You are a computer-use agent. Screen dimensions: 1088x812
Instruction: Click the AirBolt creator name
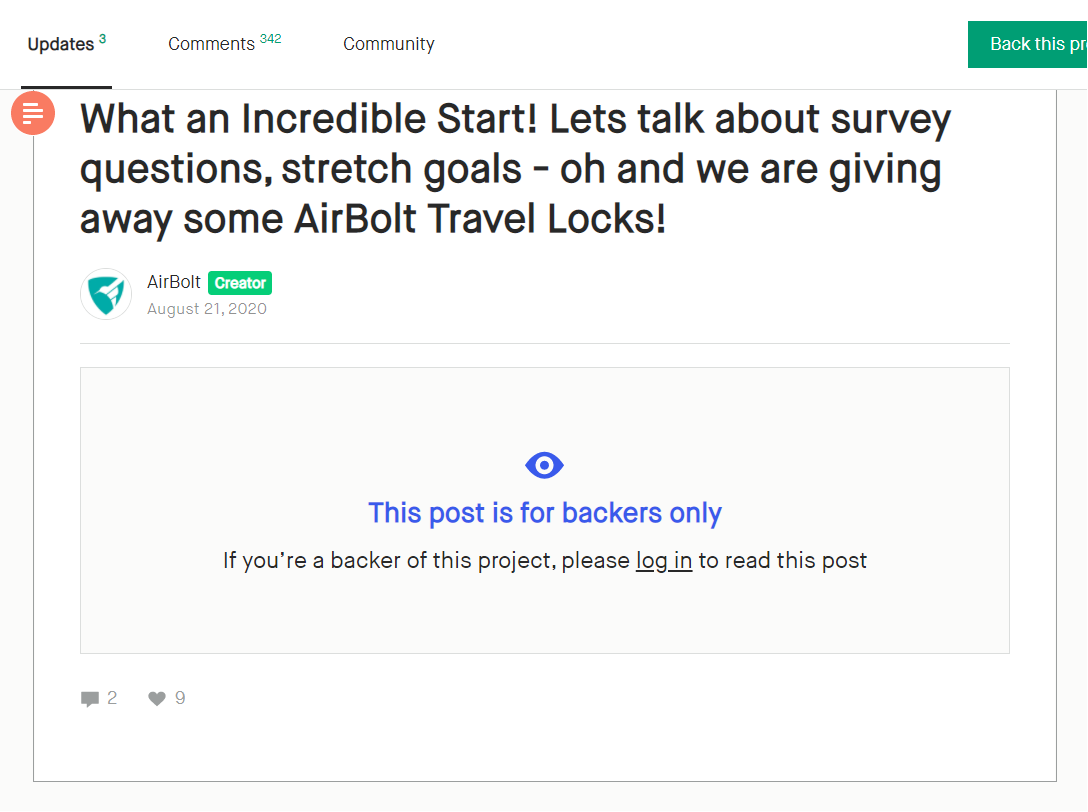(173, 282)
